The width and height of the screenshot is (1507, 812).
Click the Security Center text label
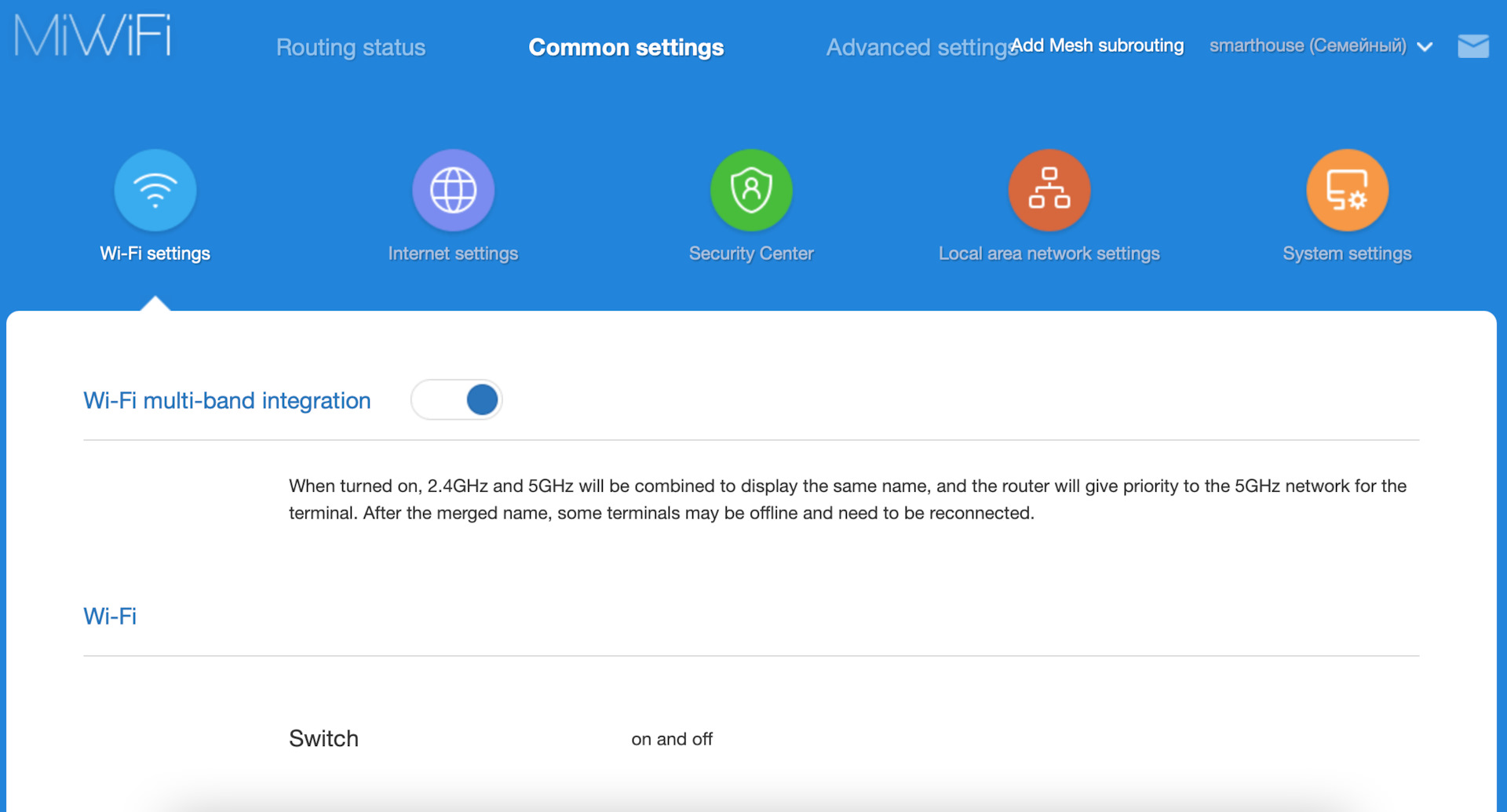[751, 253]
